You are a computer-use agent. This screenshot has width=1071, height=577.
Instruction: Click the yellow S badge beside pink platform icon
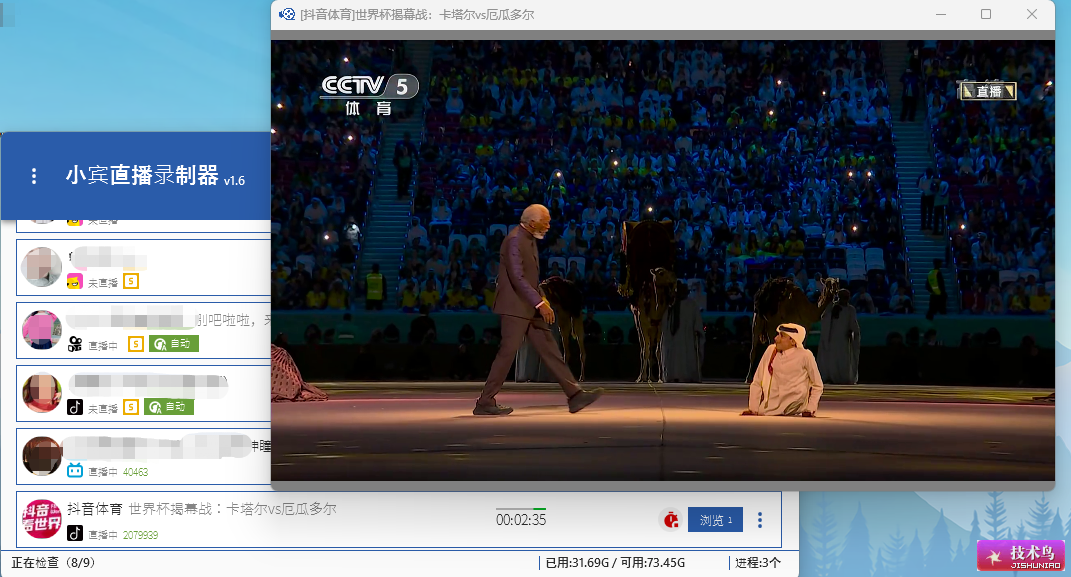131,281
